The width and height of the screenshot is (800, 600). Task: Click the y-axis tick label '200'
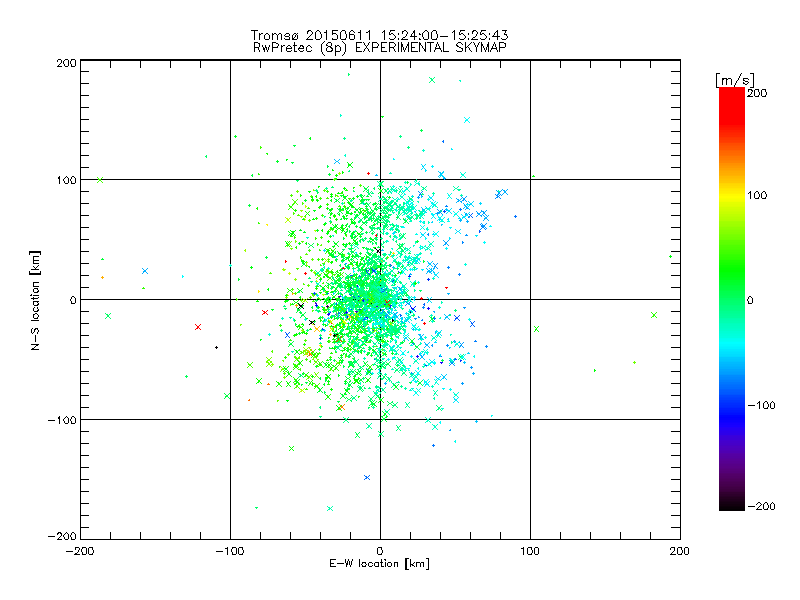coord(66,63)
